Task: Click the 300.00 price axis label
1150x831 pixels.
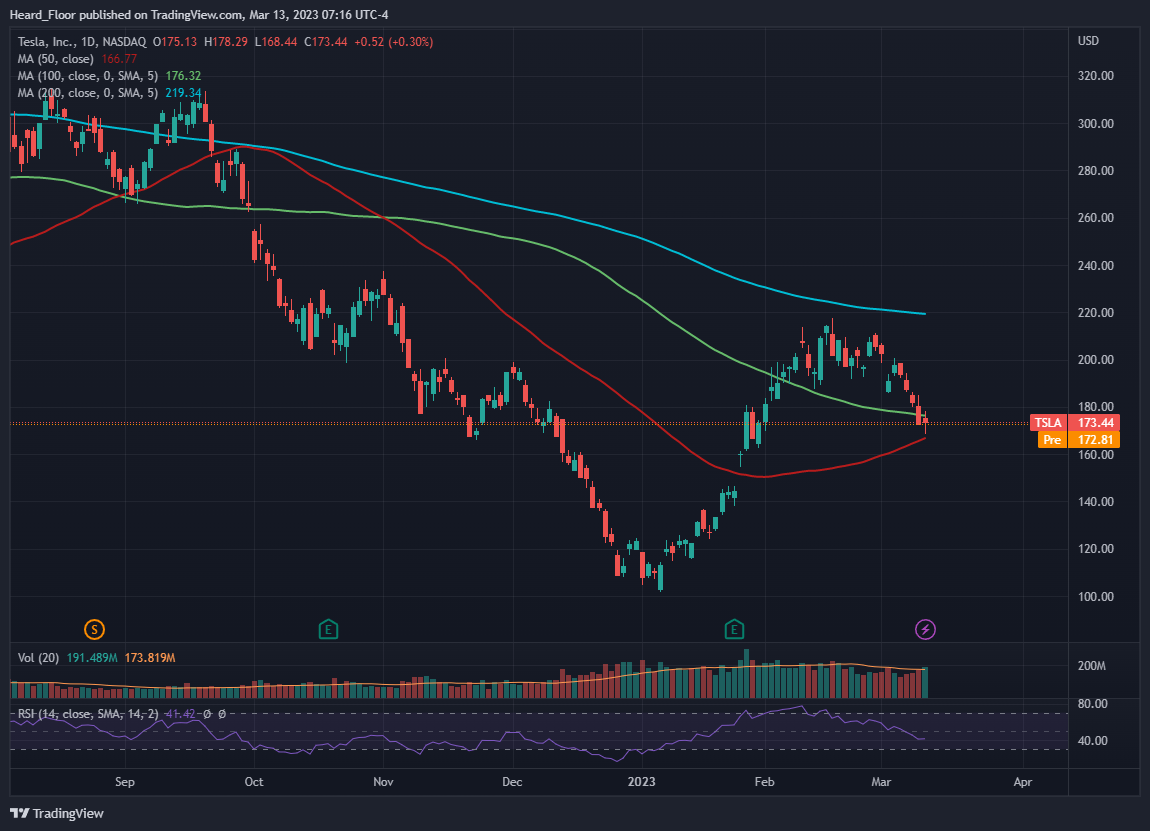Action: [1096, 123]
